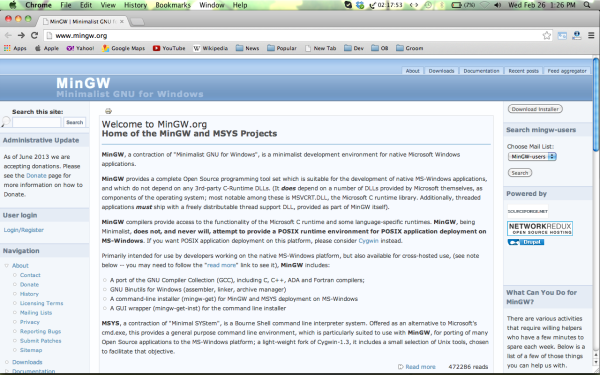The image size is (600, 375).
Task: Switch to the Recent posts tab
Action: (x=523, y=71)
